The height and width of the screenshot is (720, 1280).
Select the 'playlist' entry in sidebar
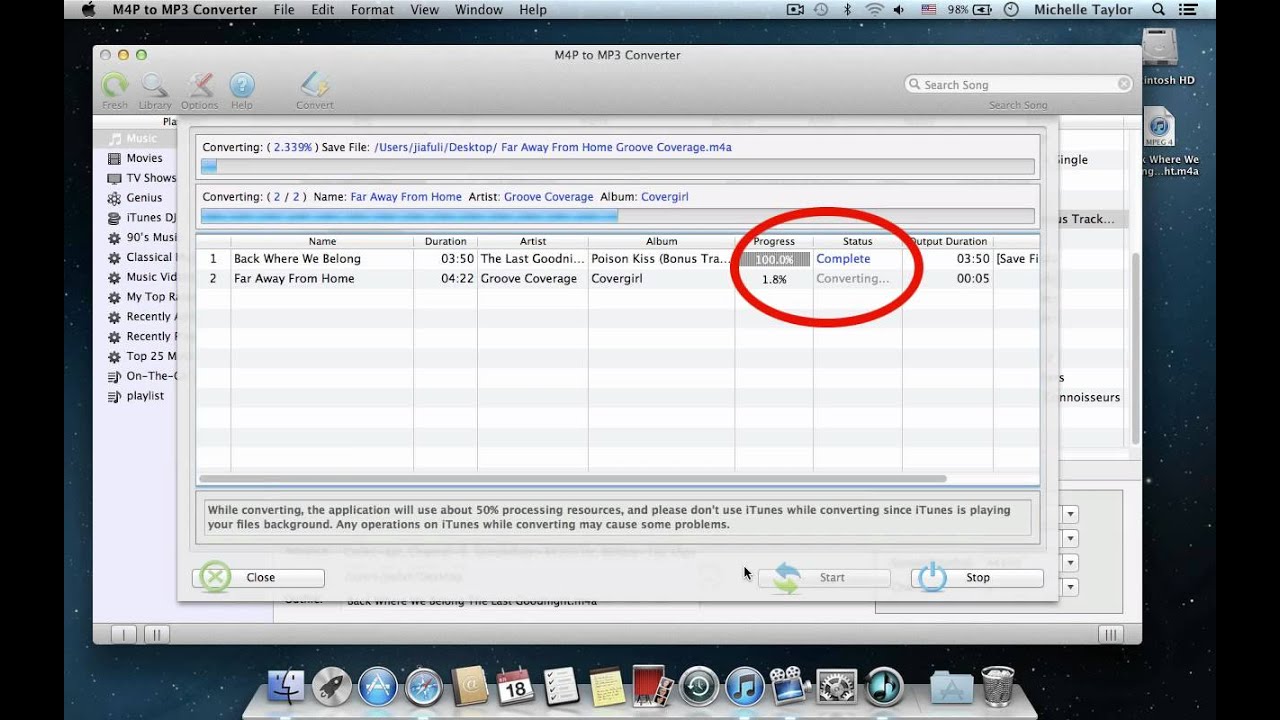tap(135, 396)
